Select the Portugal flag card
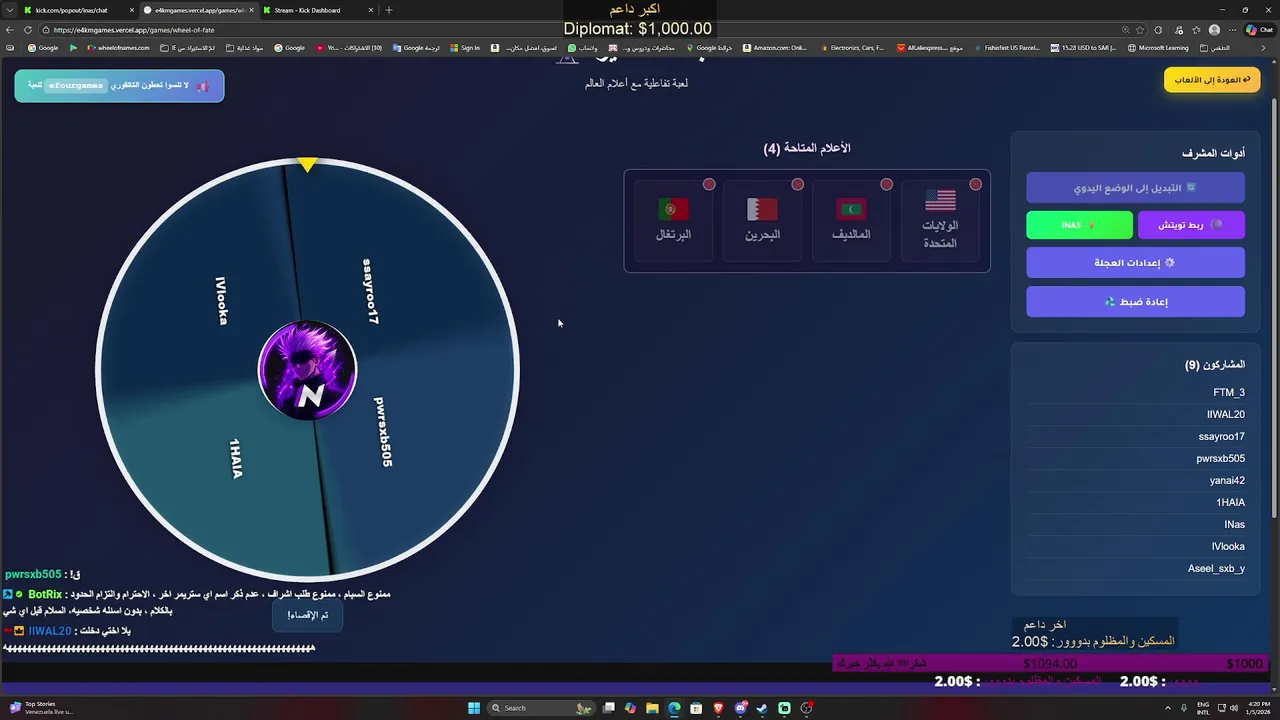The width and height of the screenshot is (1280, 720). [x=673, y=221]
